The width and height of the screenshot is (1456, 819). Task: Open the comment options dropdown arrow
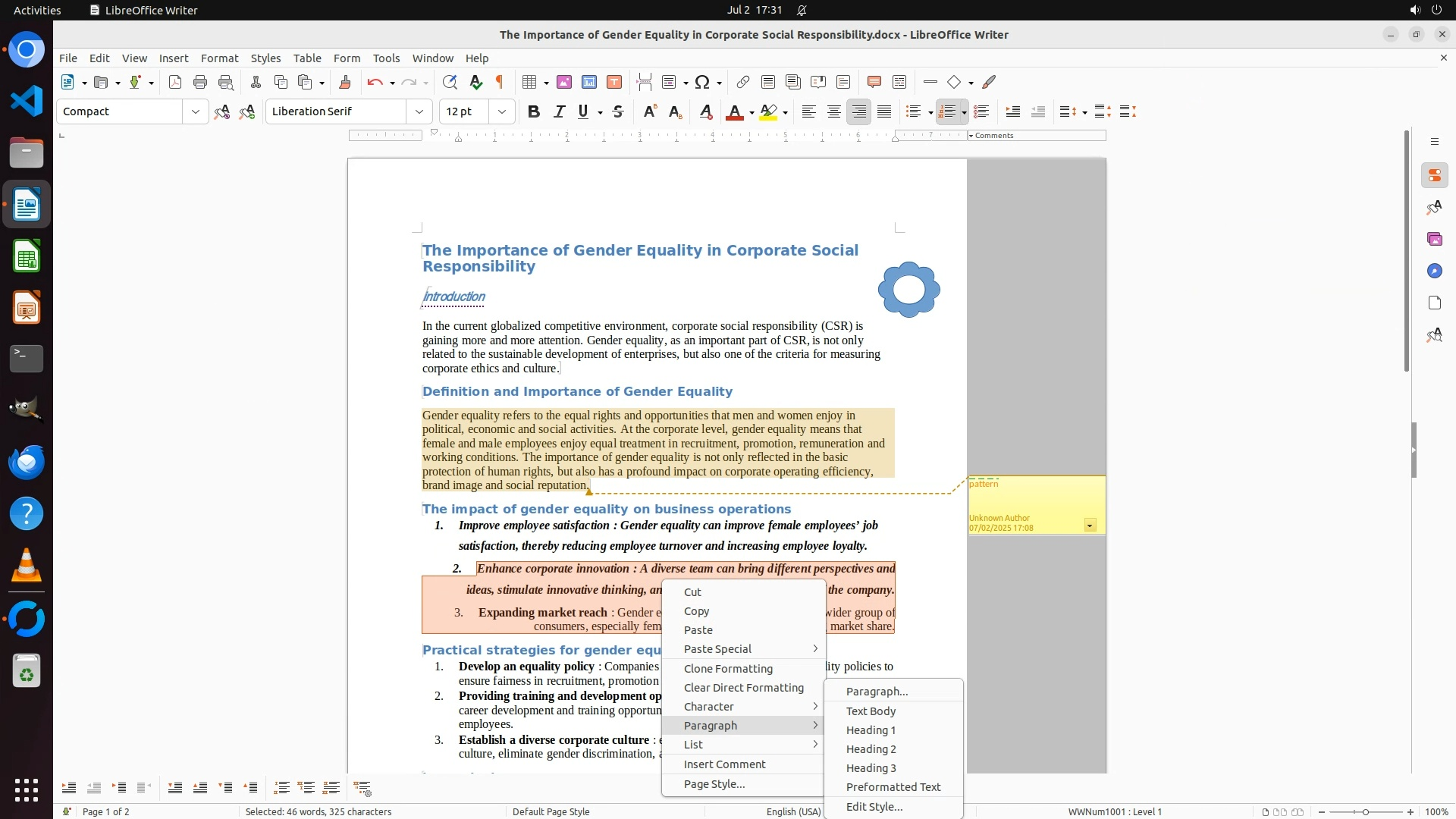(1090, 526)
